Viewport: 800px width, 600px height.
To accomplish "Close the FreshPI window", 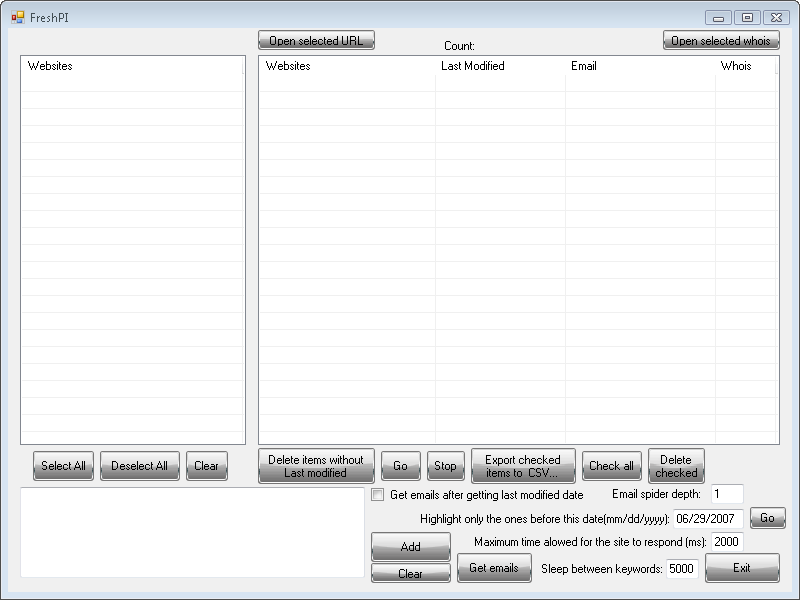I will (777, 18).
